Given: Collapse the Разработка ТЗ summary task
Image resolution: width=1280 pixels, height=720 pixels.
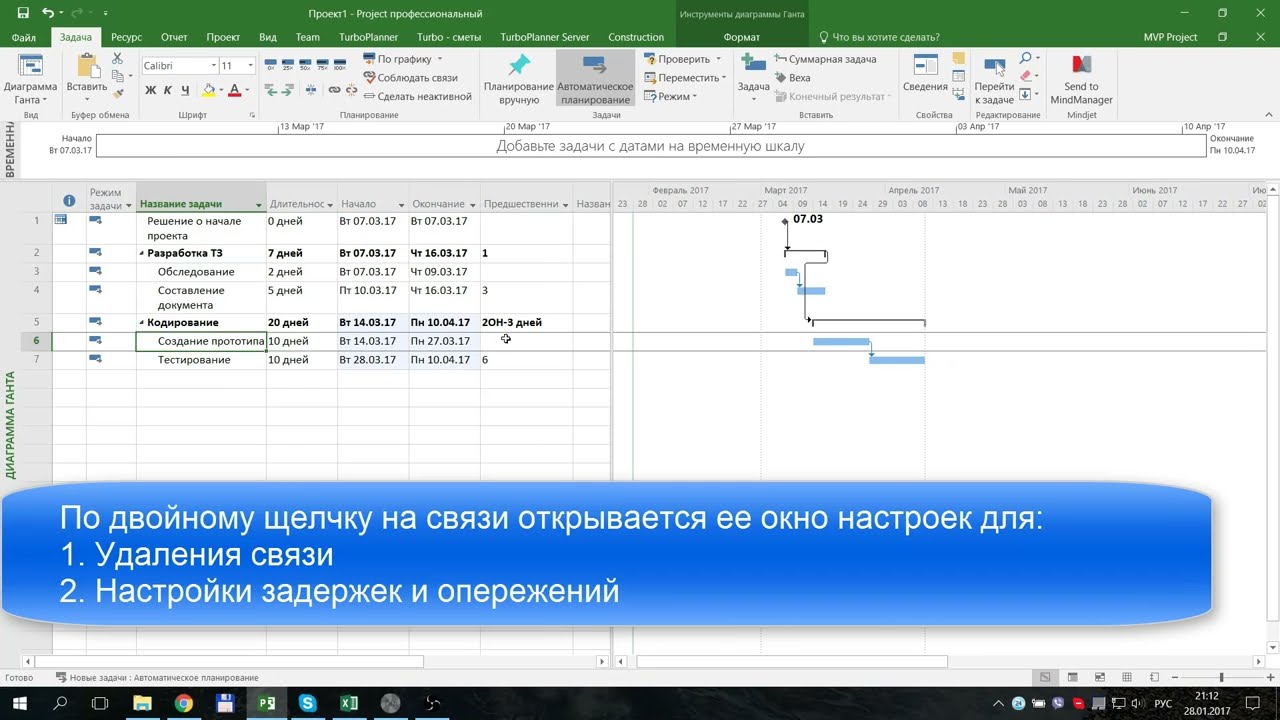Looking at the screenshot, I should coord(141,254).
